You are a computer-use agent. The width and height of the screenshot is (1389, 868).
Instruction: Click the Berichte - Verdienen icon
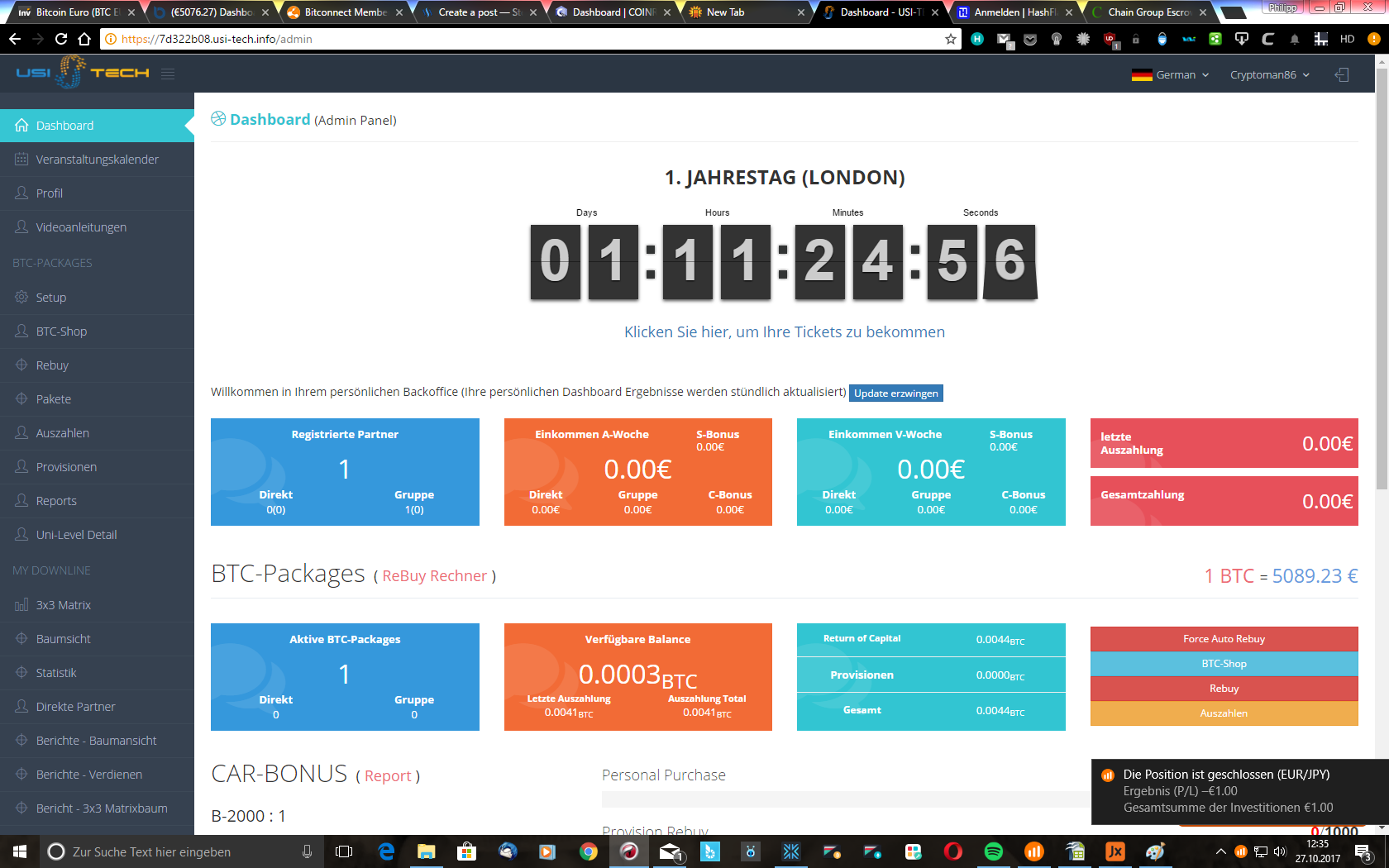pos(21,774)
